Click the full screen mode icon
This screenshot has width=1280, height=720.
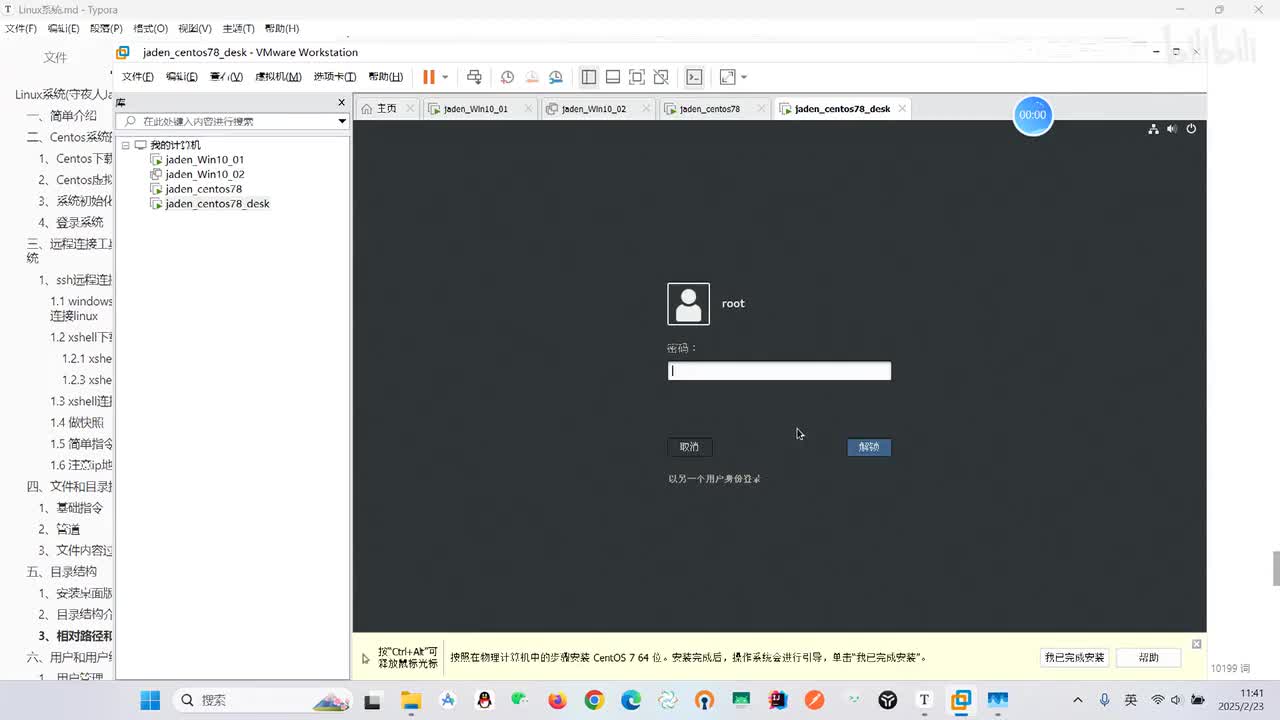pos(637,77)
